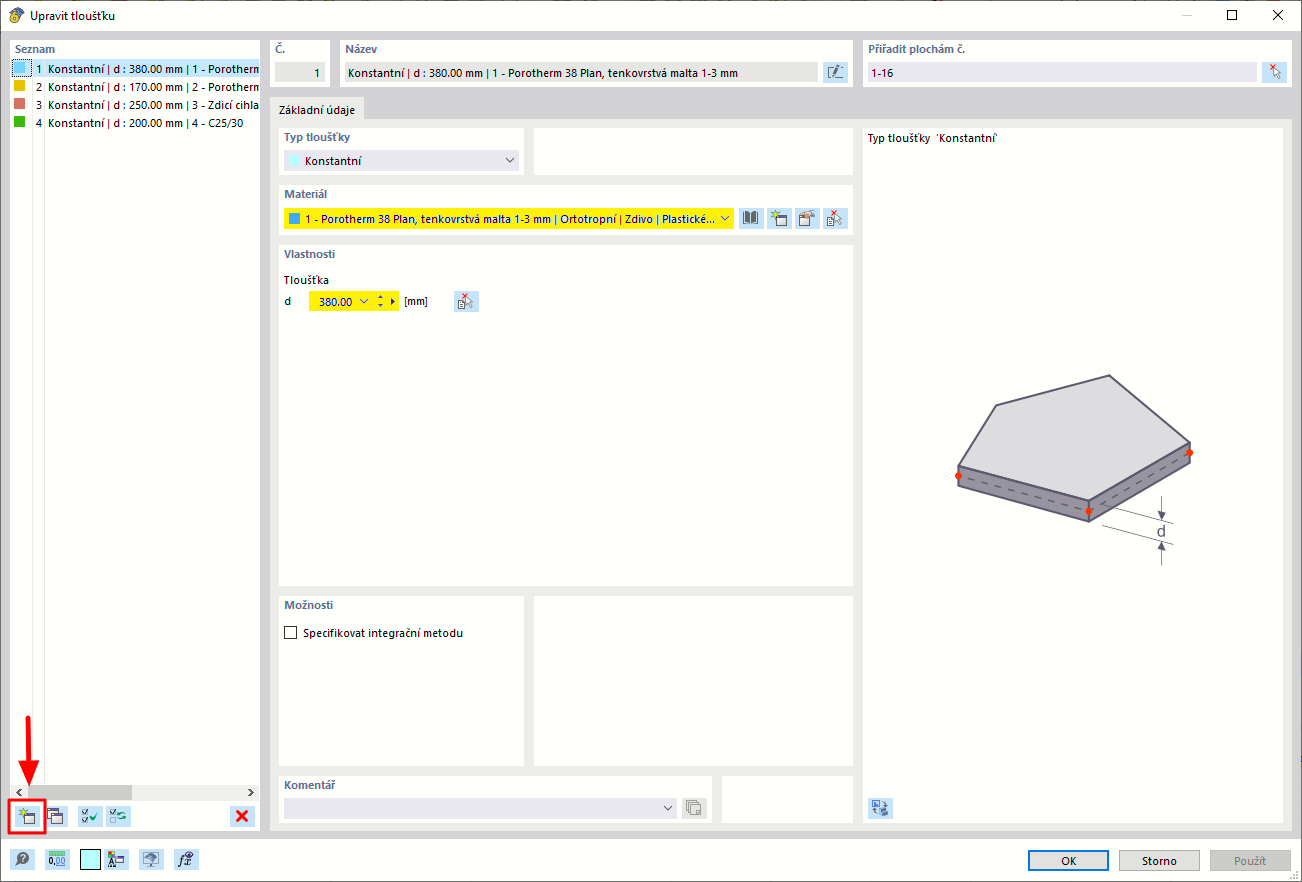Enable Specifikovat integrační metodu
Viewport: 1302px width, 882px height.
click(291, 633)
